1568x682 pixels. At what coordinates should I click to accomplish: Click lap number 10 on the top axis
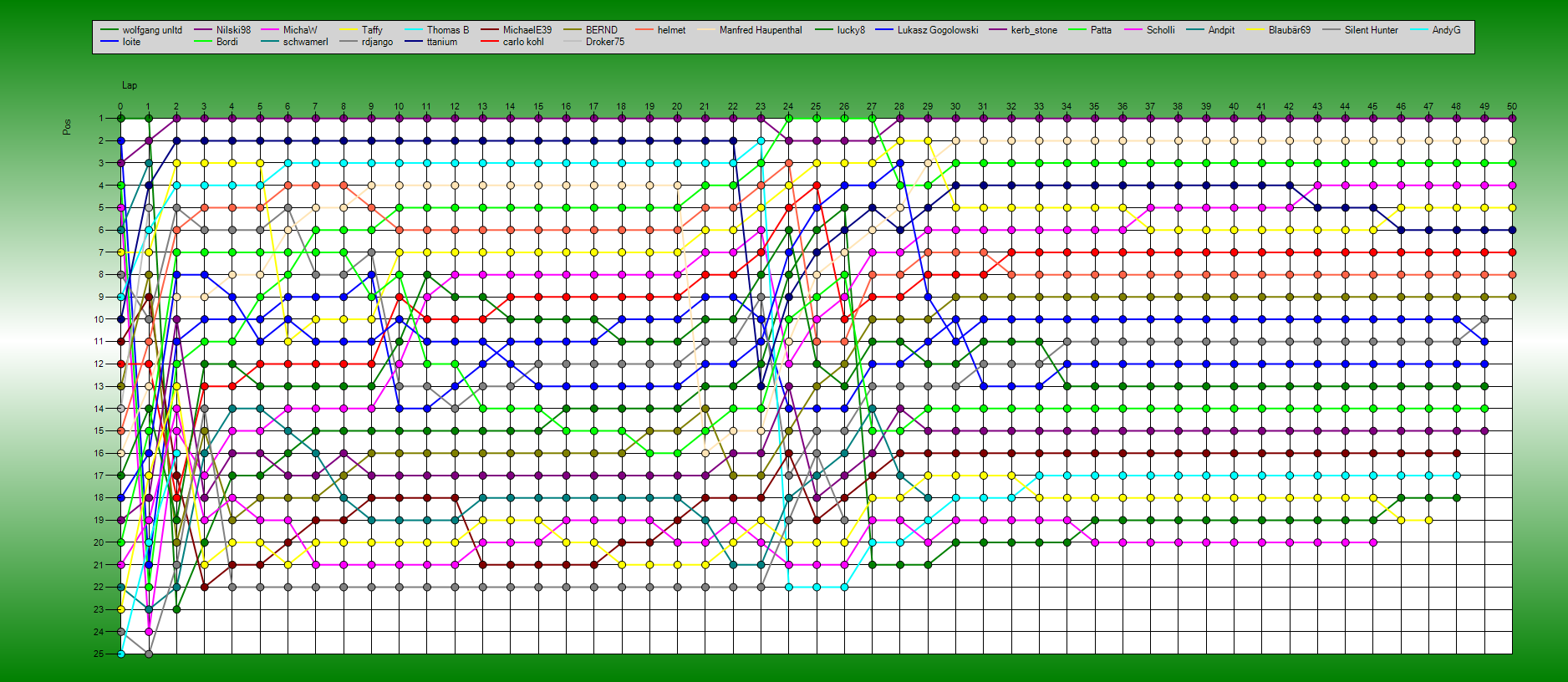pos(399,107)
